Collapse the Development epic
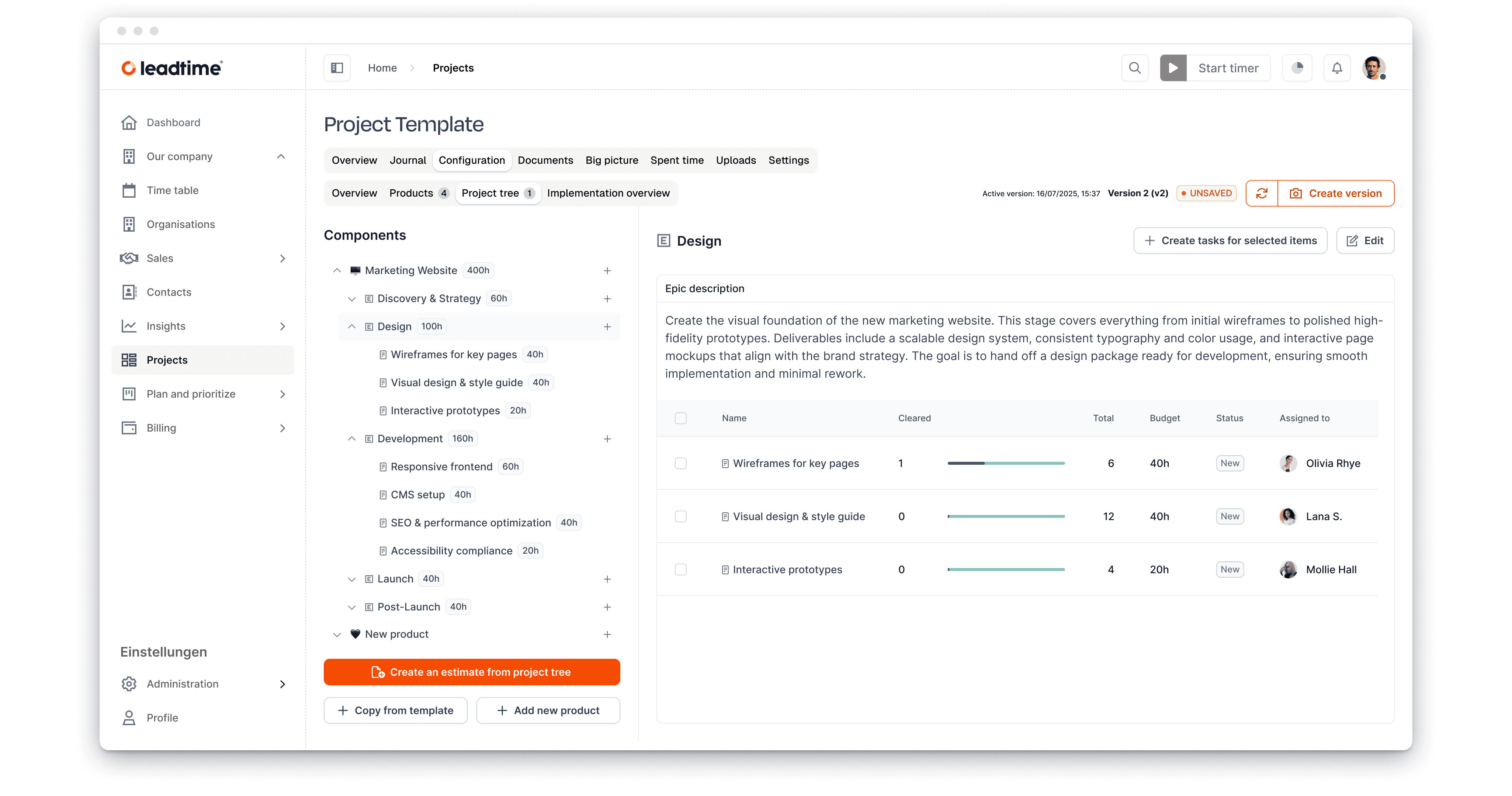Screen dimensions: 1512x796 pyautogui.click(x=351, y=439)
